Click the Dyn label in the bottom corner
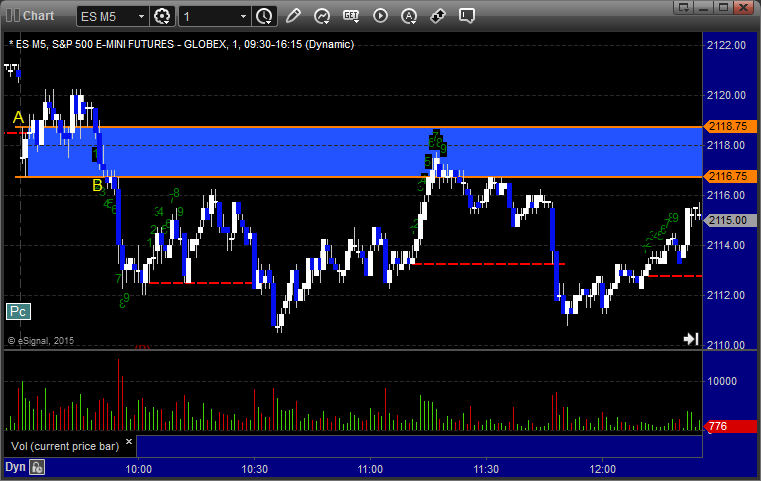This screenshot has width=761, height=481. (15, 467)
